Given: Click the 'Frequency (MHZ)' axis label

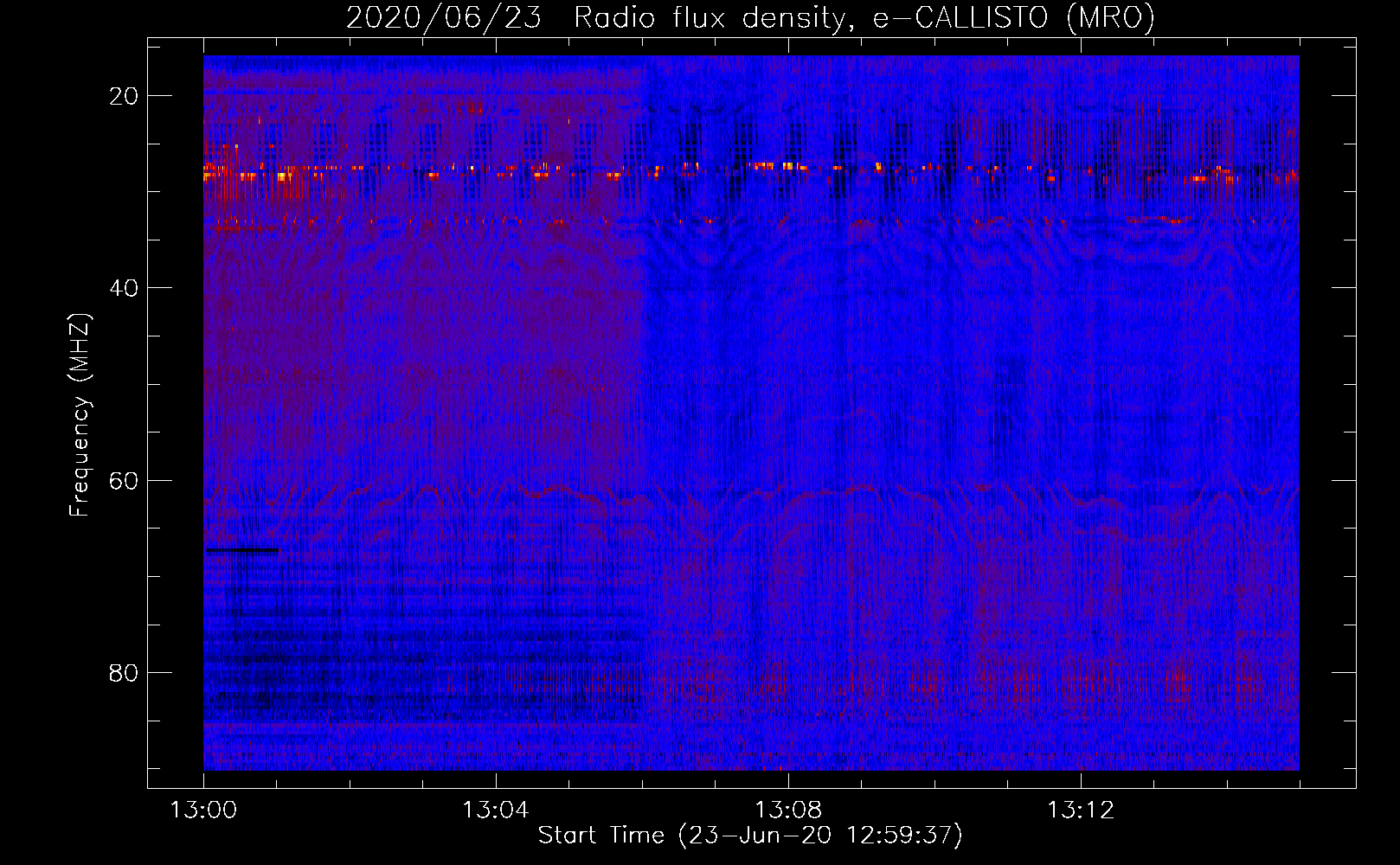Looking at the screenshot, I should click(x=80, y=415).
